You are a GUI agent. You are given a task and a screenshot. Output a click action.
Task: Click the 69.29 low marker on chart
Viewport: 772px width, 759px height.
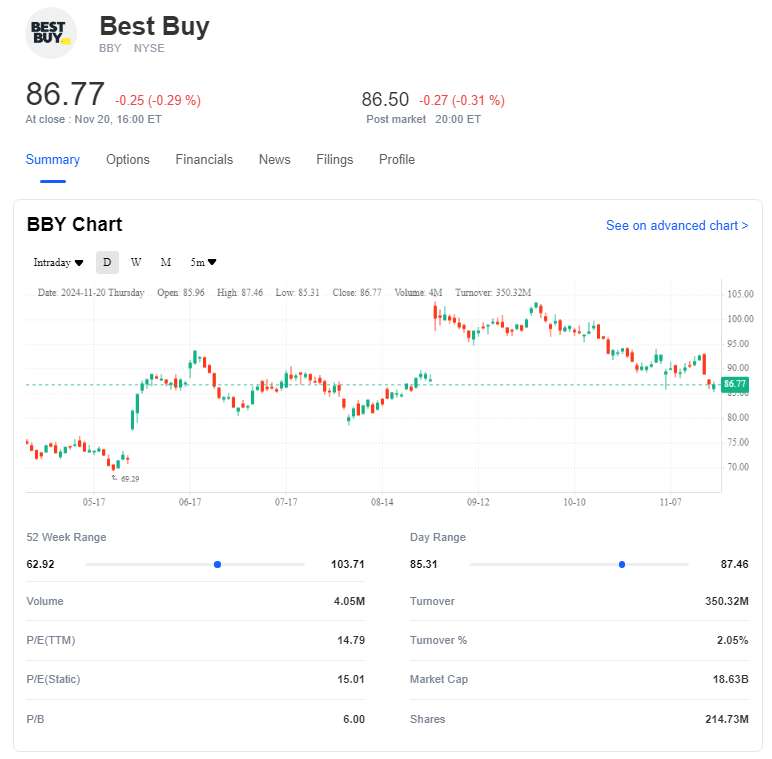[x=129, y=479]
